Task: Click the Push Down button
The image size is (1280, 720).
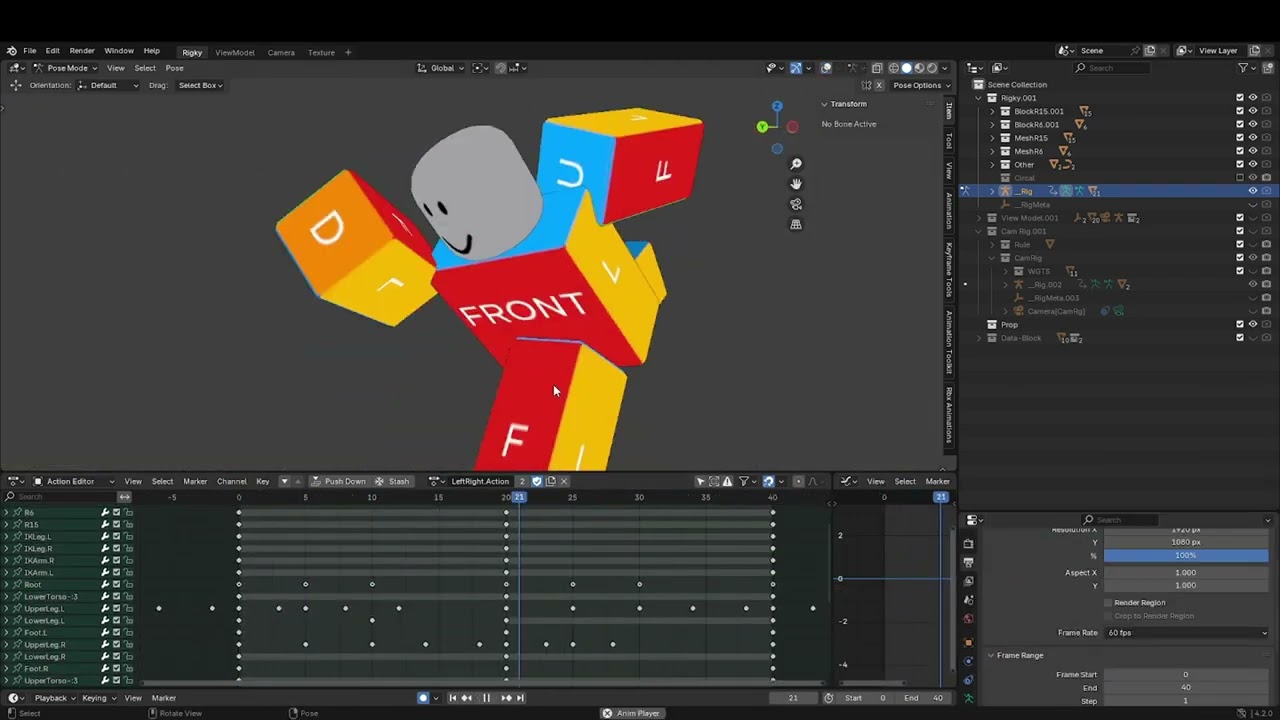Action: pos(338,481)
